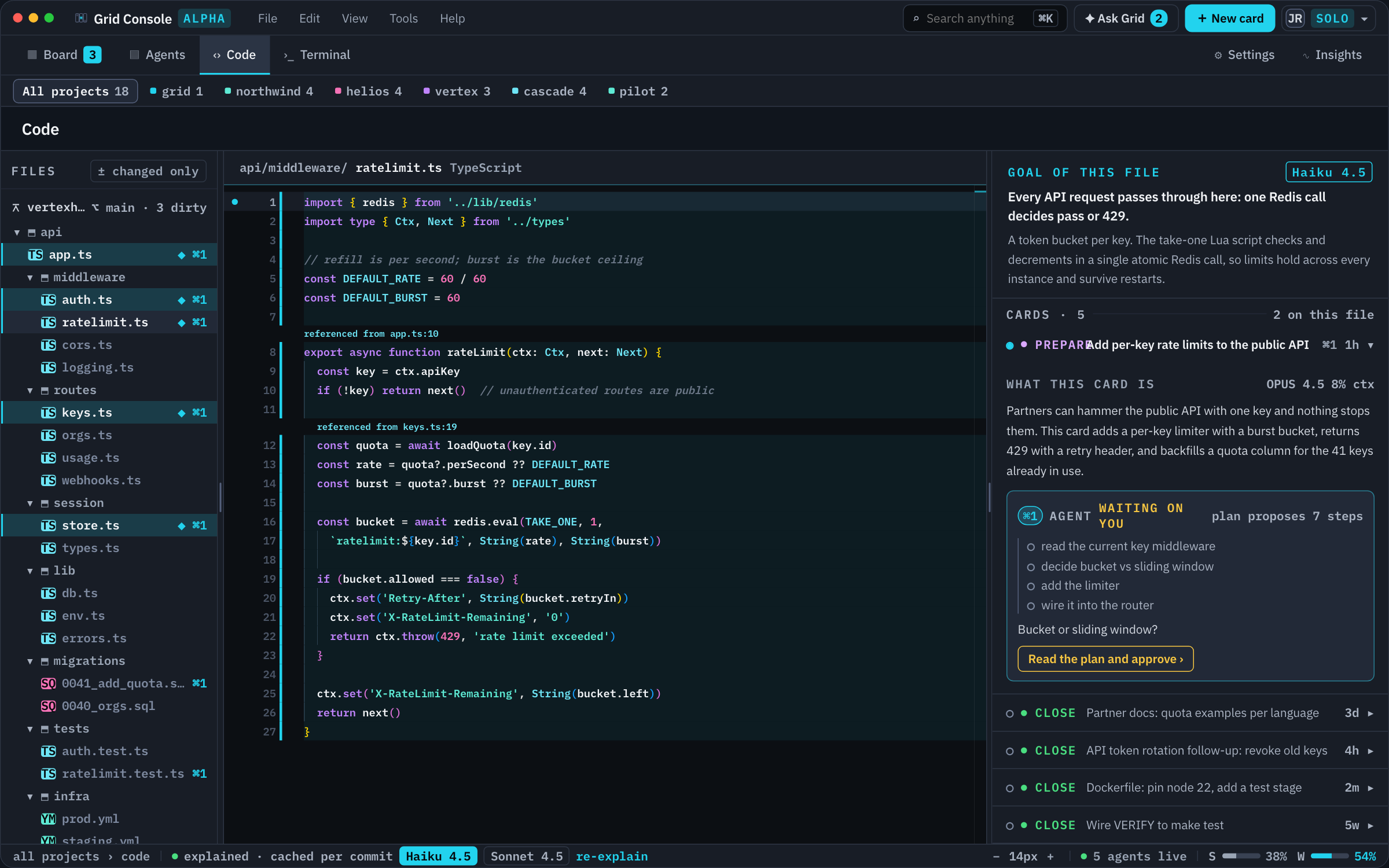The width and height of the screenshot is (1389, 868).
Task: Click the TS icon of webhooks.ts
Action: point(49,480)
